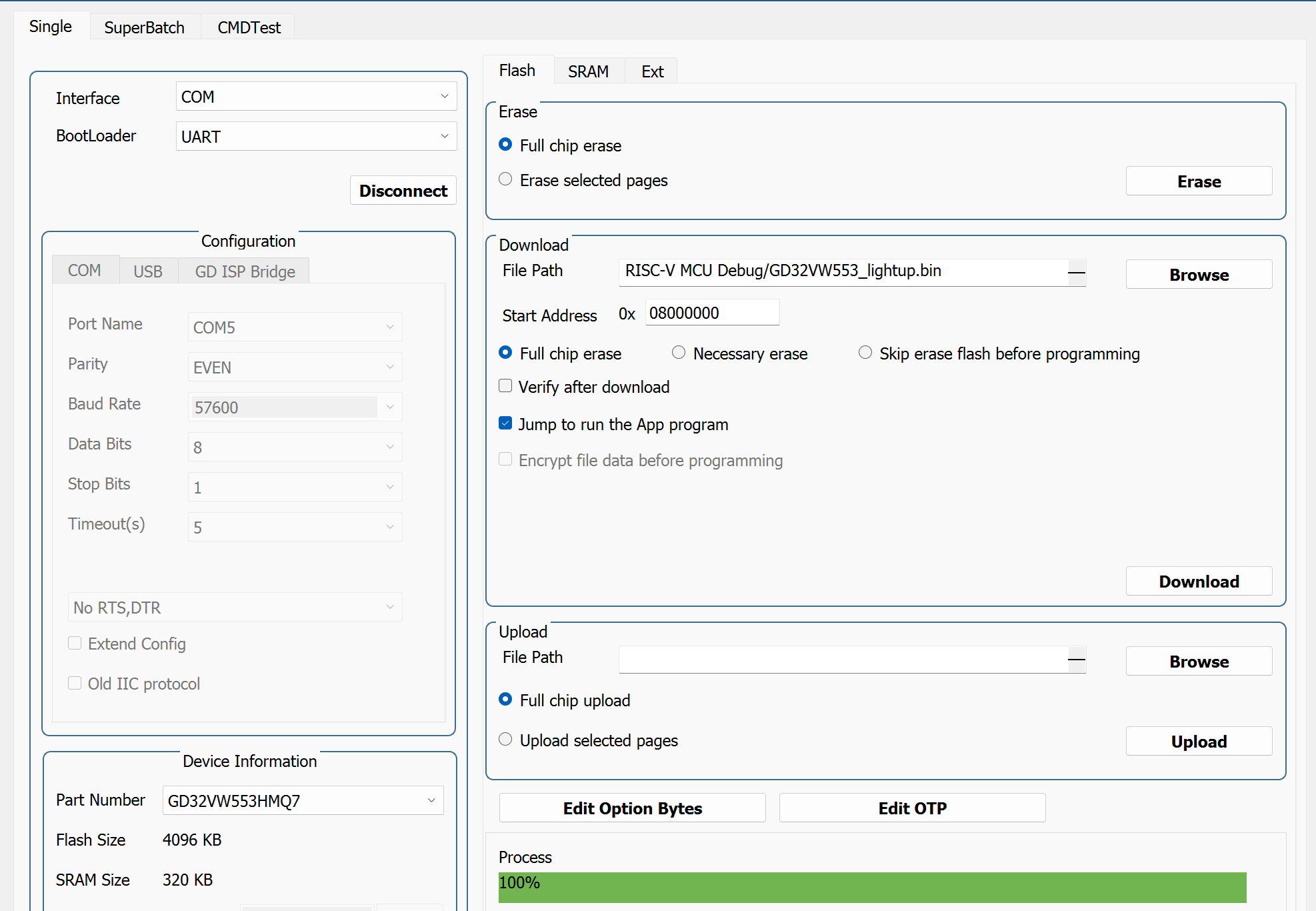Switch to the SuperBatch tab

pos(144,27)
